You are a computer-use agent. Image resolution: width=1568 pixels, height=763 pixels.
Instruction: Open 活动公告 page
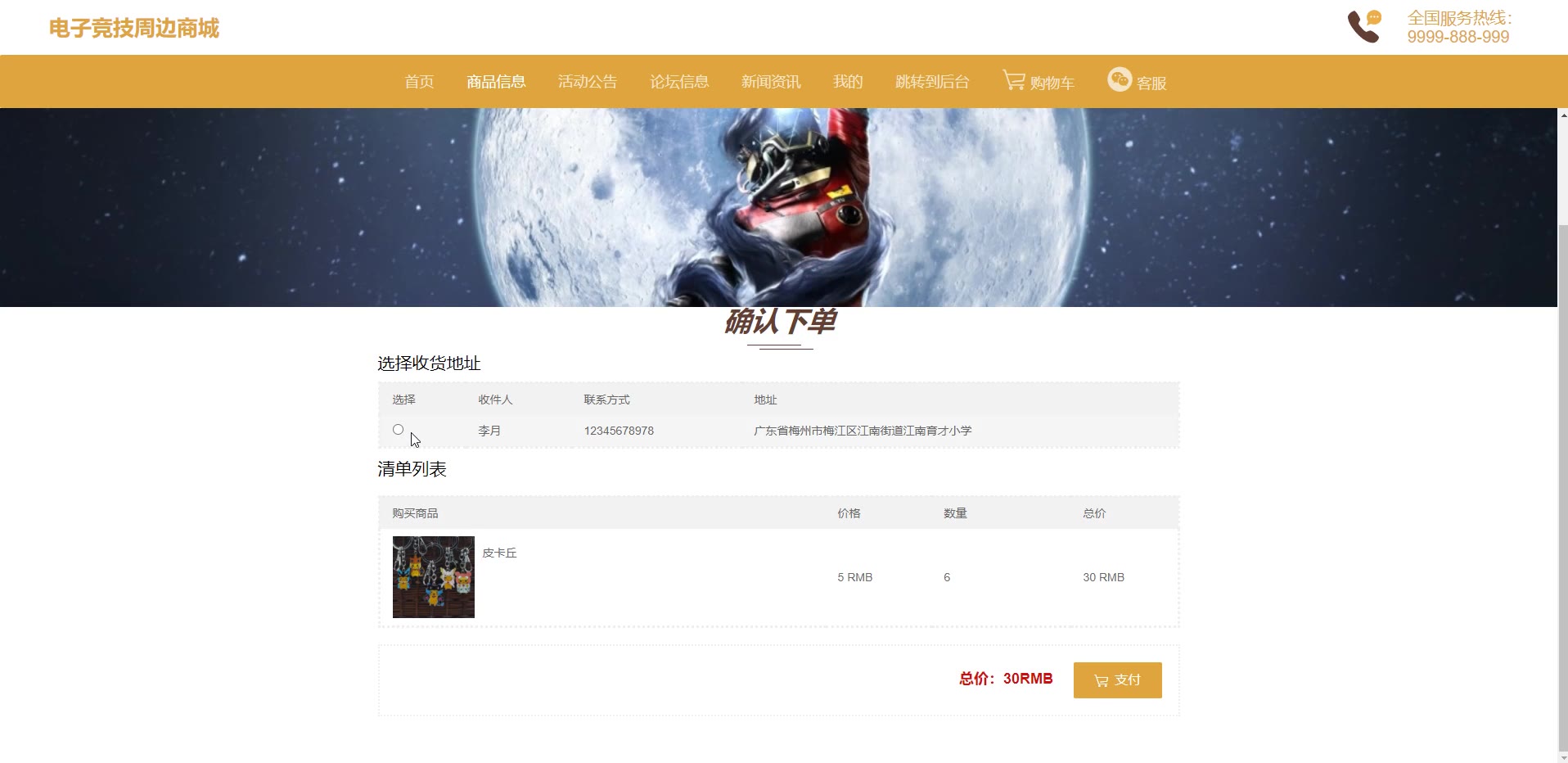pos(588,82)
